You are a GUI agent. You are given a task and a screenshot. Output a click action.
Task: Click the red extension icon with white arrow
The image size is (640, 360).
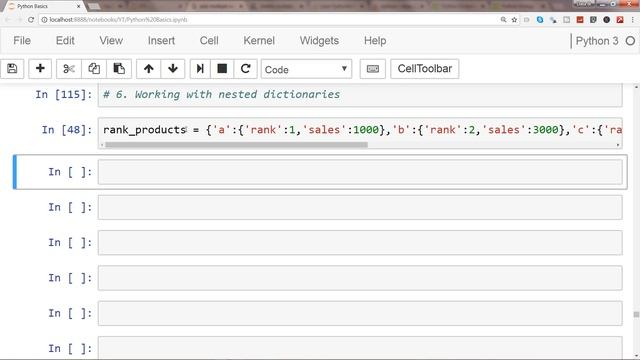pyautogui.click(x=620, y=20)
